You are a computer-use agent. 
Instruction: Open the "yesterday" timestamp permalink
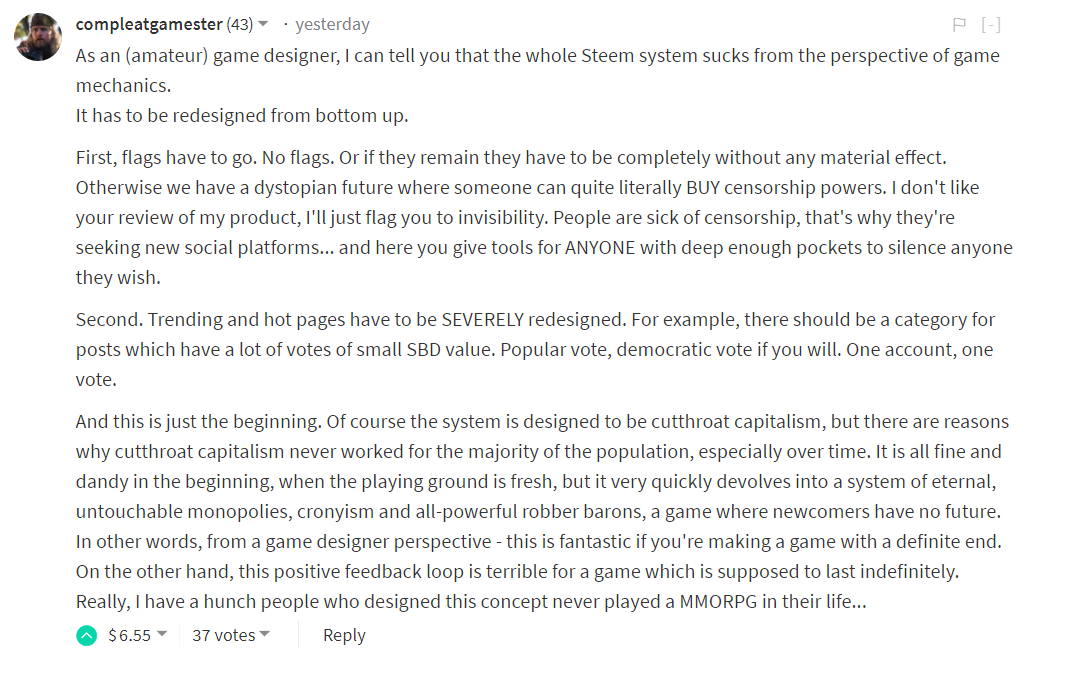(x=332, y=24)
